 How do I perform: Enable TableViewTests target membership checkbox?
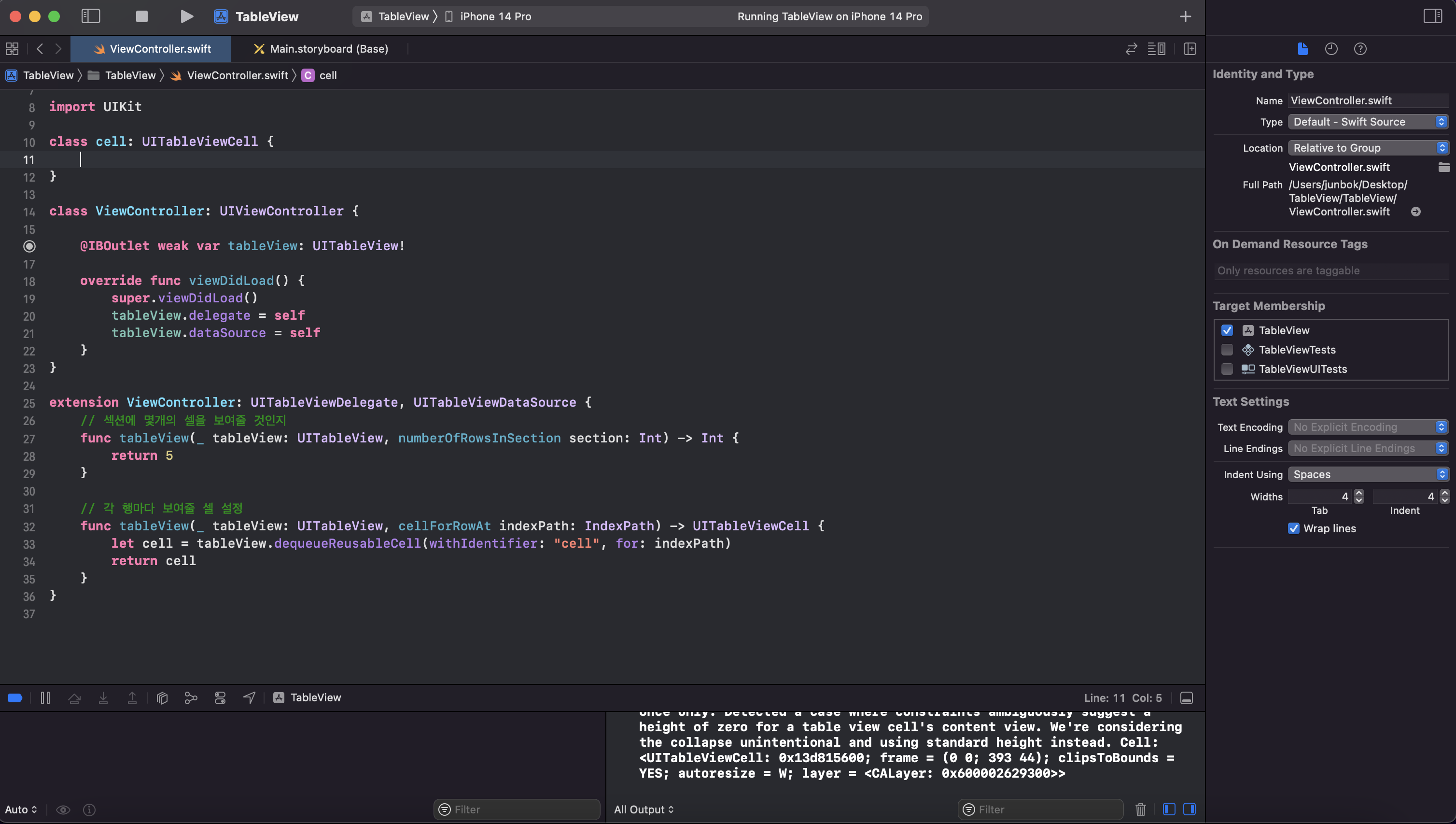pos(1227,350)
